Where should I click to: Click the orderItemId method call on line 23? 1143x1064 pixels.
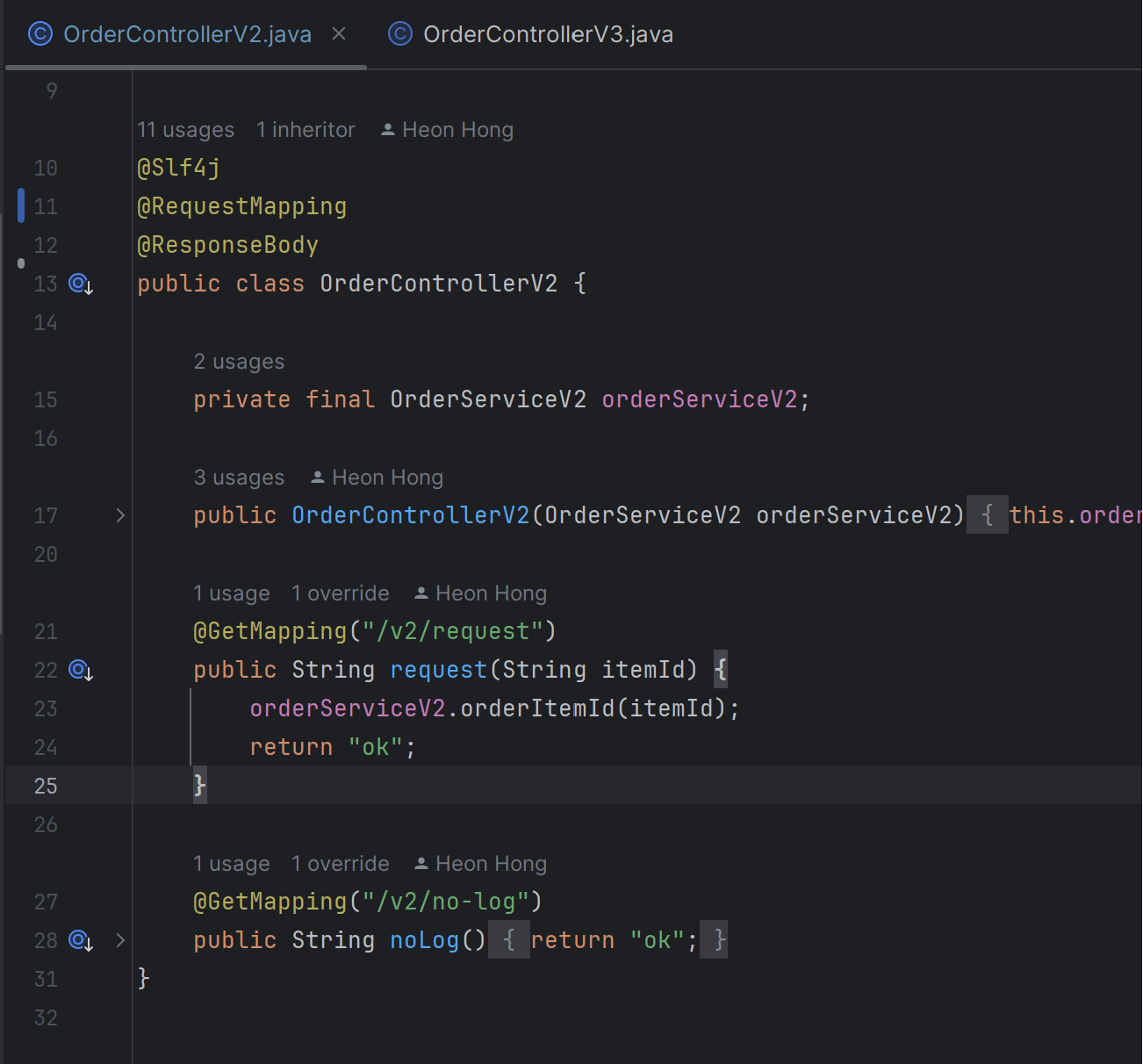click(537, 708)
